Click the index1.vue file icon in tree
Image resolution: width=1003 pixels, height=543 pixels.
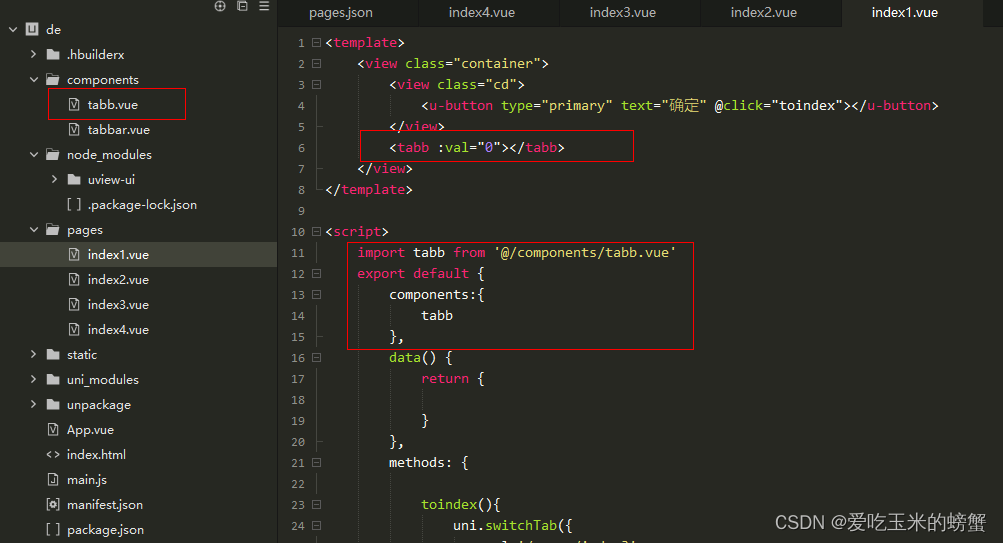coord(74,255)
